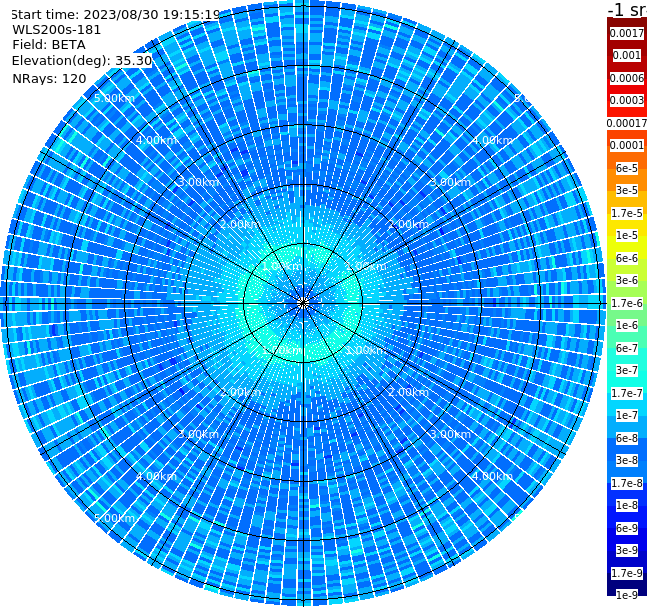The height and width of the screenshot is (607, 647).
Task: Click the Elevation(deg): 35.30 label
Action: (x=82, y=61)
